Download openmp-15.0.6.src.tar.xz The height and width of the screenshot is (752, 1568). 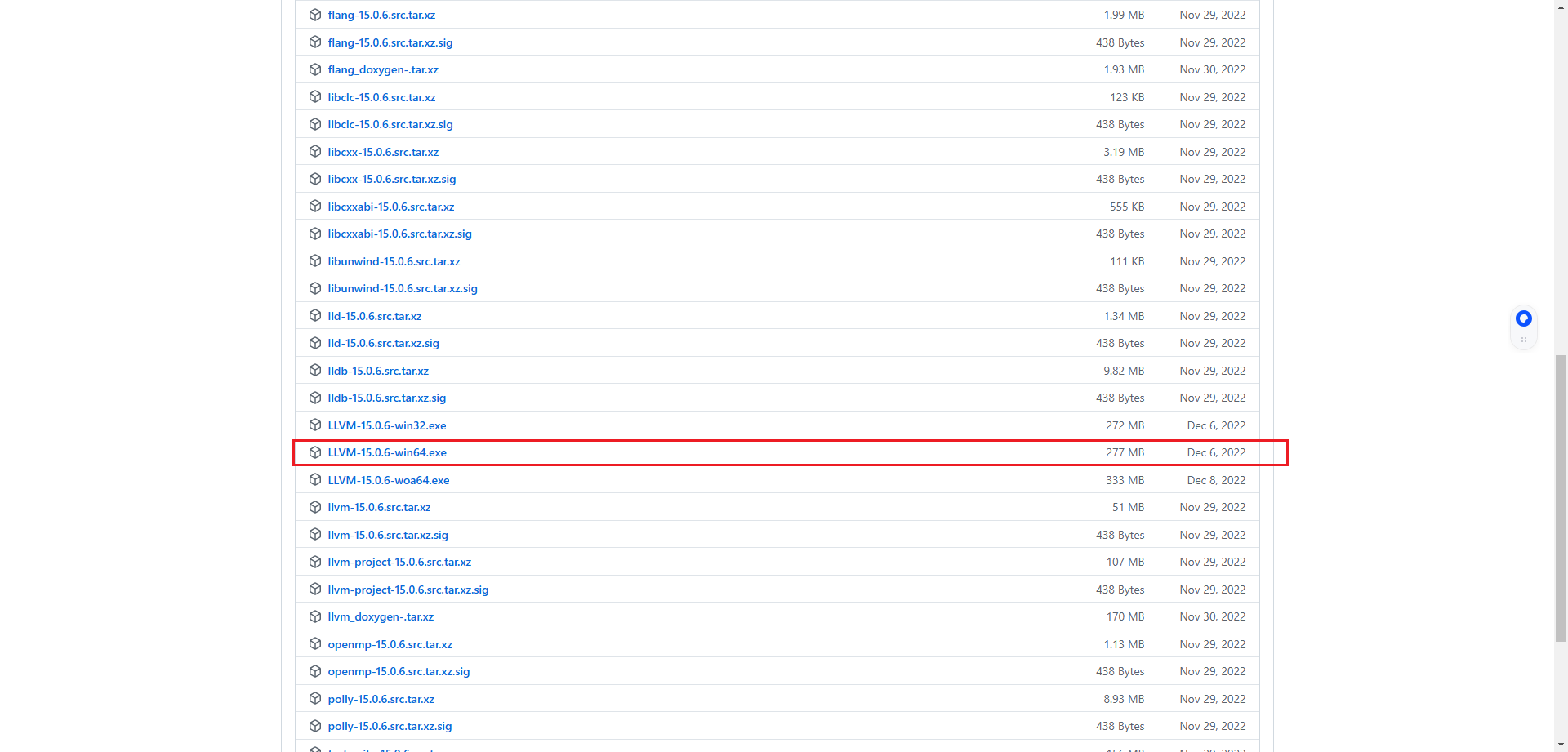390,644
